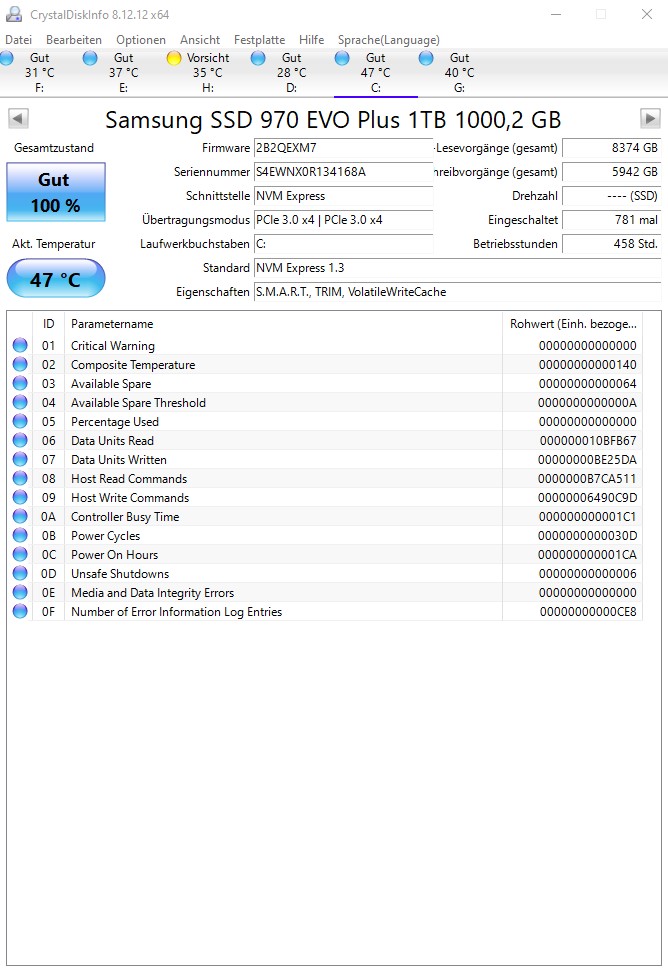Select the Composite Temperature parameter name
668x971 pixels.
click(x=133, y=365)
